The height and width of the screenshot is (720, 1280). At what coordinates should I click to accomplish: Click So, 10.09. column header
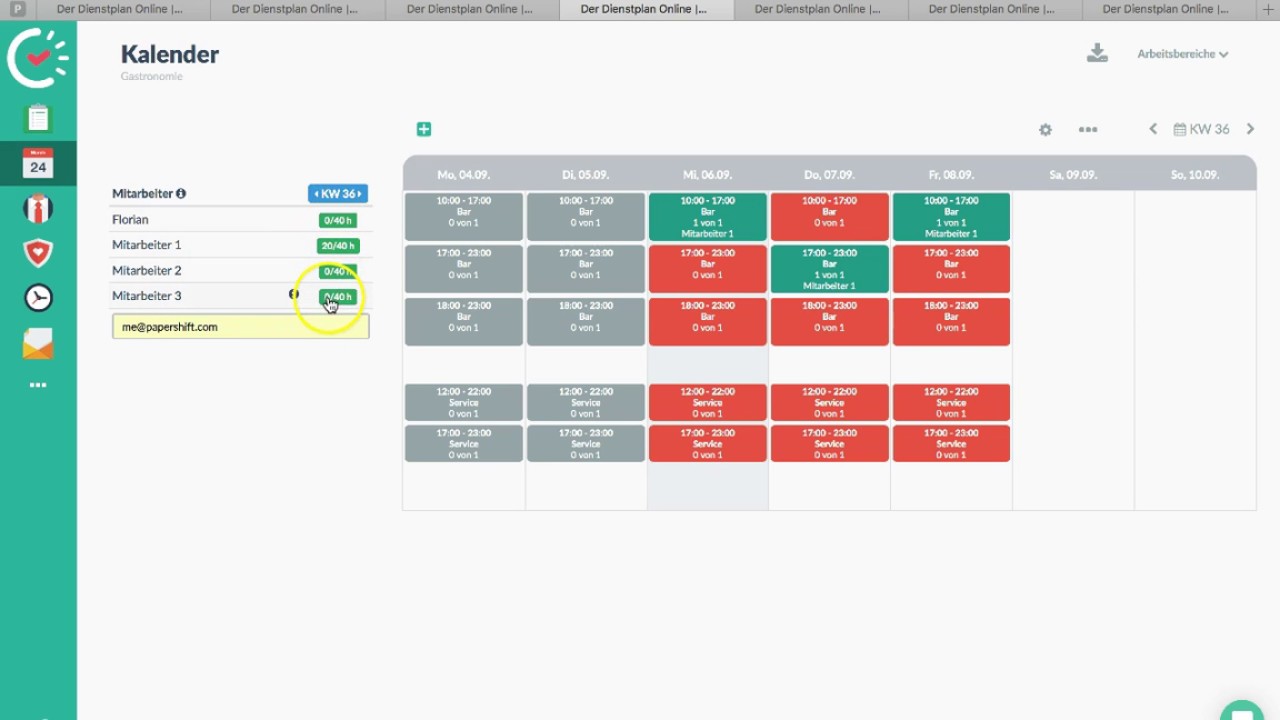pos(1195,174)
